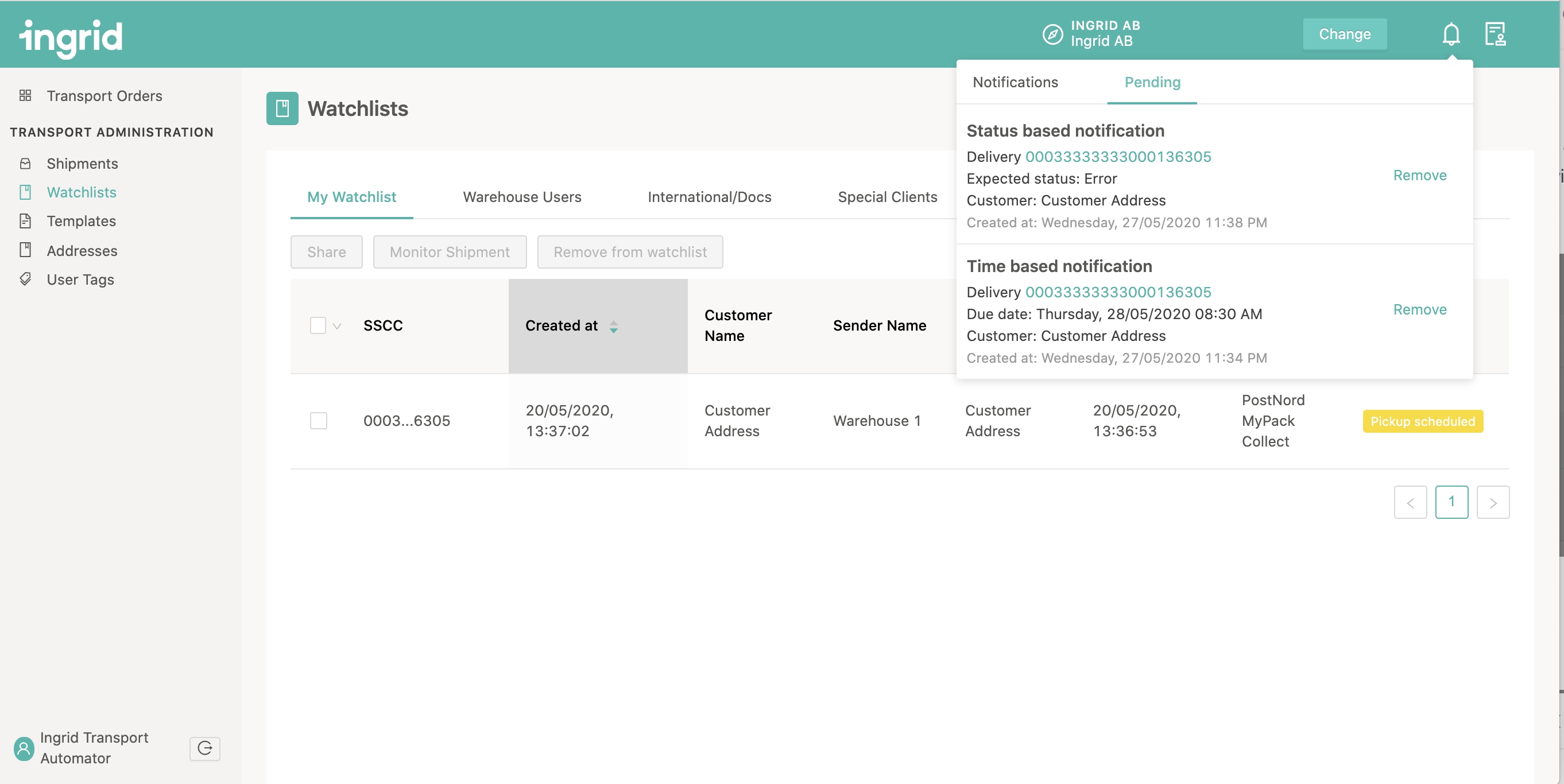Click the Change button
The image size is (1564, 784).
(x=1344, y=34)
